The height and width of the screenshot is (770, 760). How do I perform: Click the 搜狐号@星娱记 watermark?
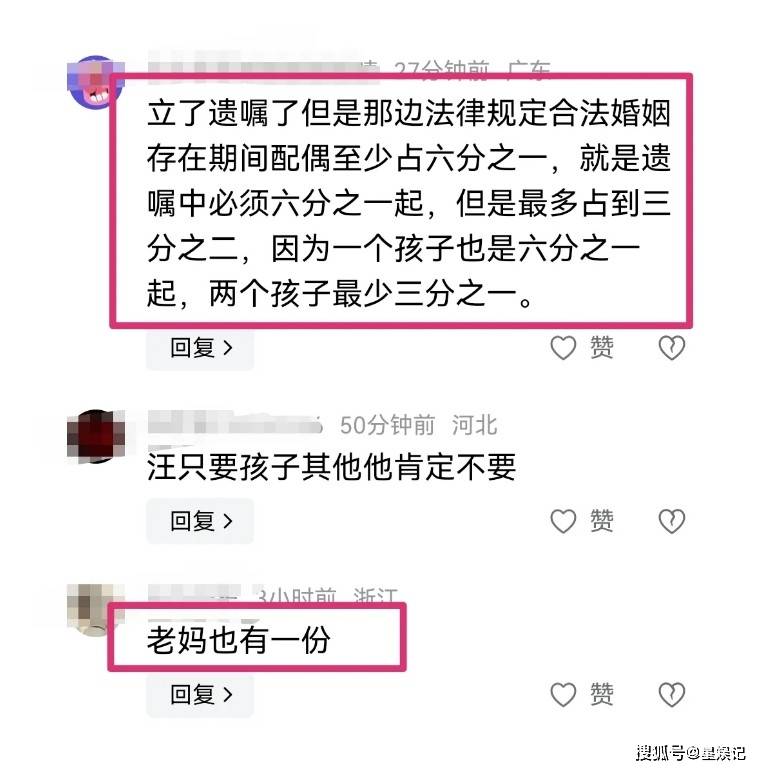click(x=691, y=752)
